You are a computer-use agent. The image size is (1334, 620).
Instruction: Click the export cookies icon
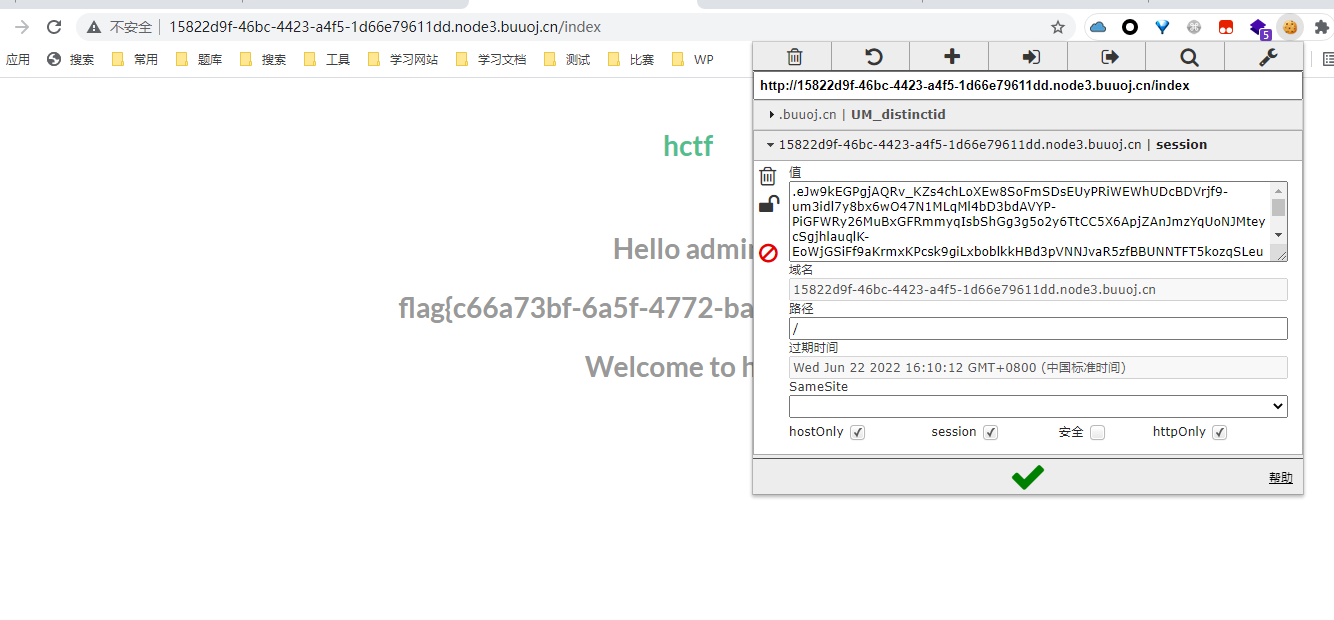[1109, 57]
